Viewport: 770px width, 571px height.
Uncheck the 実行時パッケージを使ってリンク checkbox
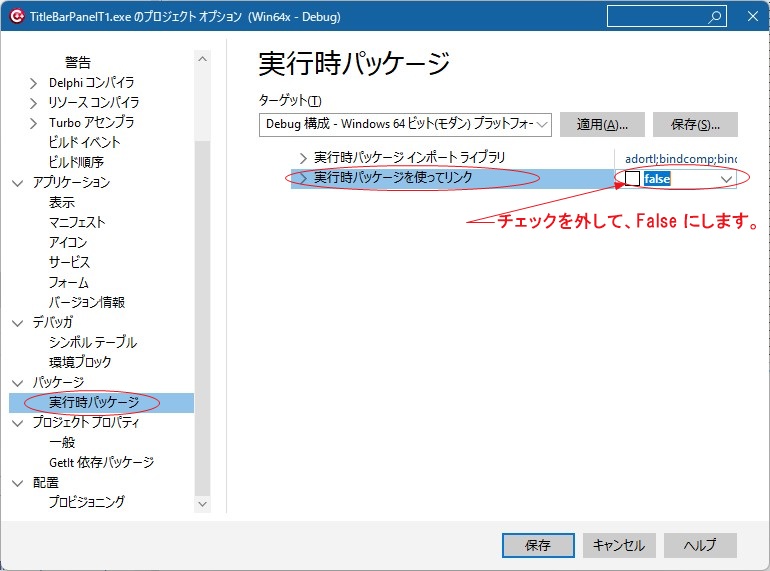coord(632,178)
